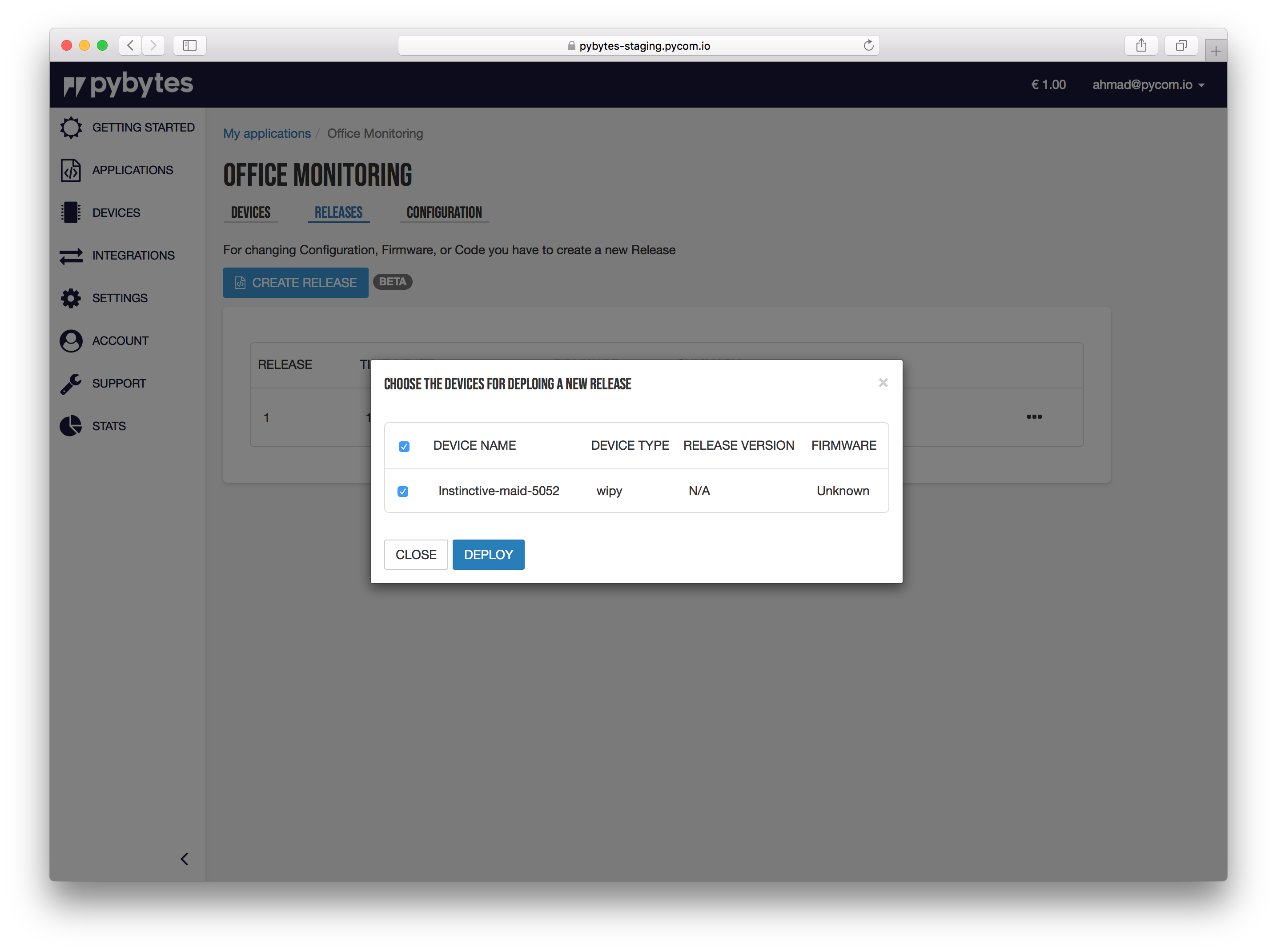Viewport: 1277px width, 952px height.
Task: Click the Close button in dialog
Action: click(416, 554)
